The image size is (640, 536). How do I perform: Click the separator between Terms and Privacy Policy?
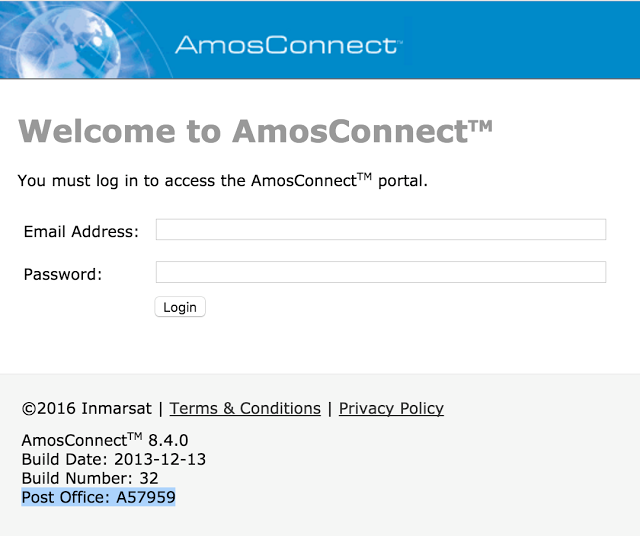pos(330,408)
